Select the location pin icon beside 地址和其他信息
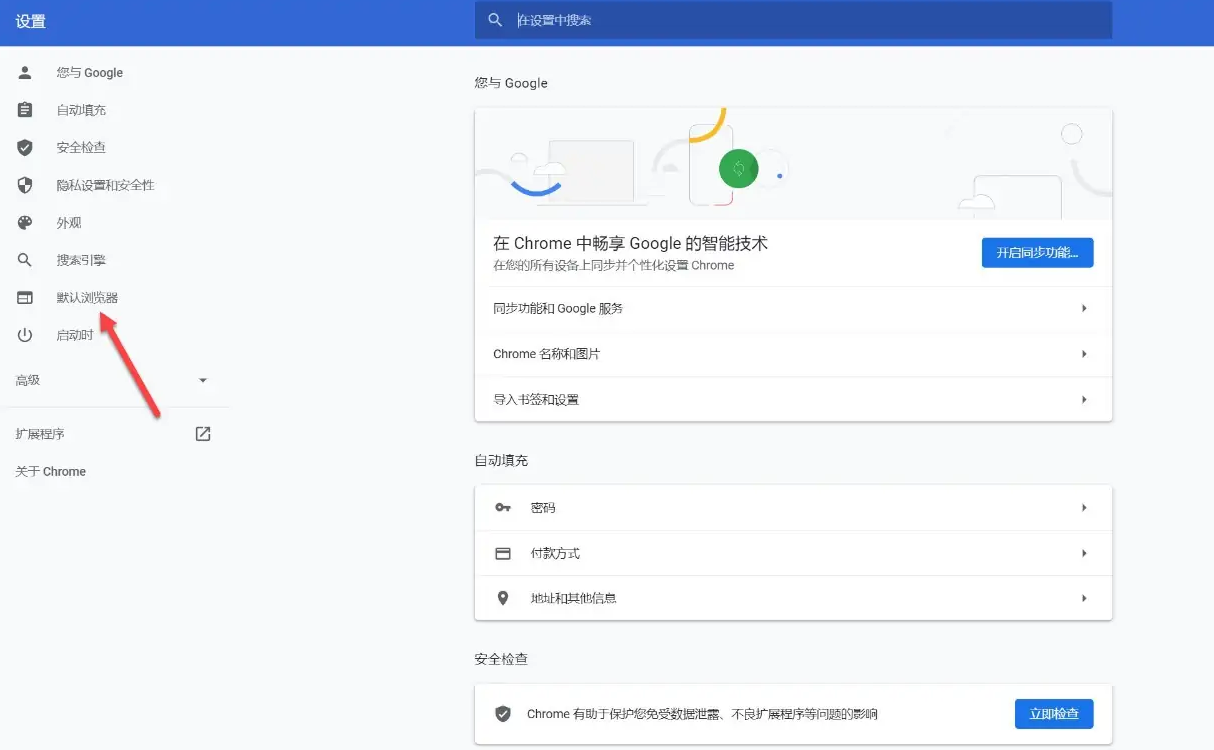The width and height of the screenshot is (1214, 750). click(x=503, y=597)
